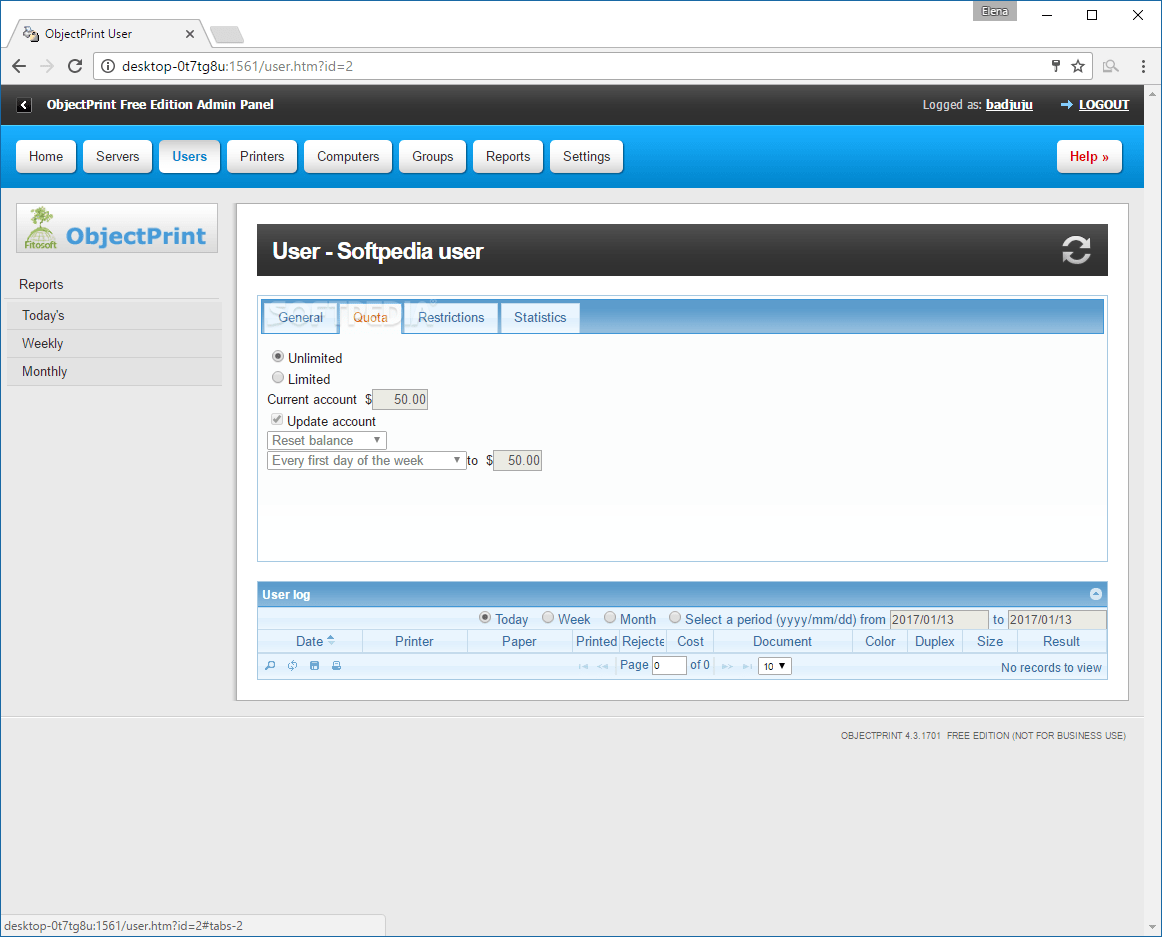
Task: Go to the previous log page
Action: coord(602,666)
